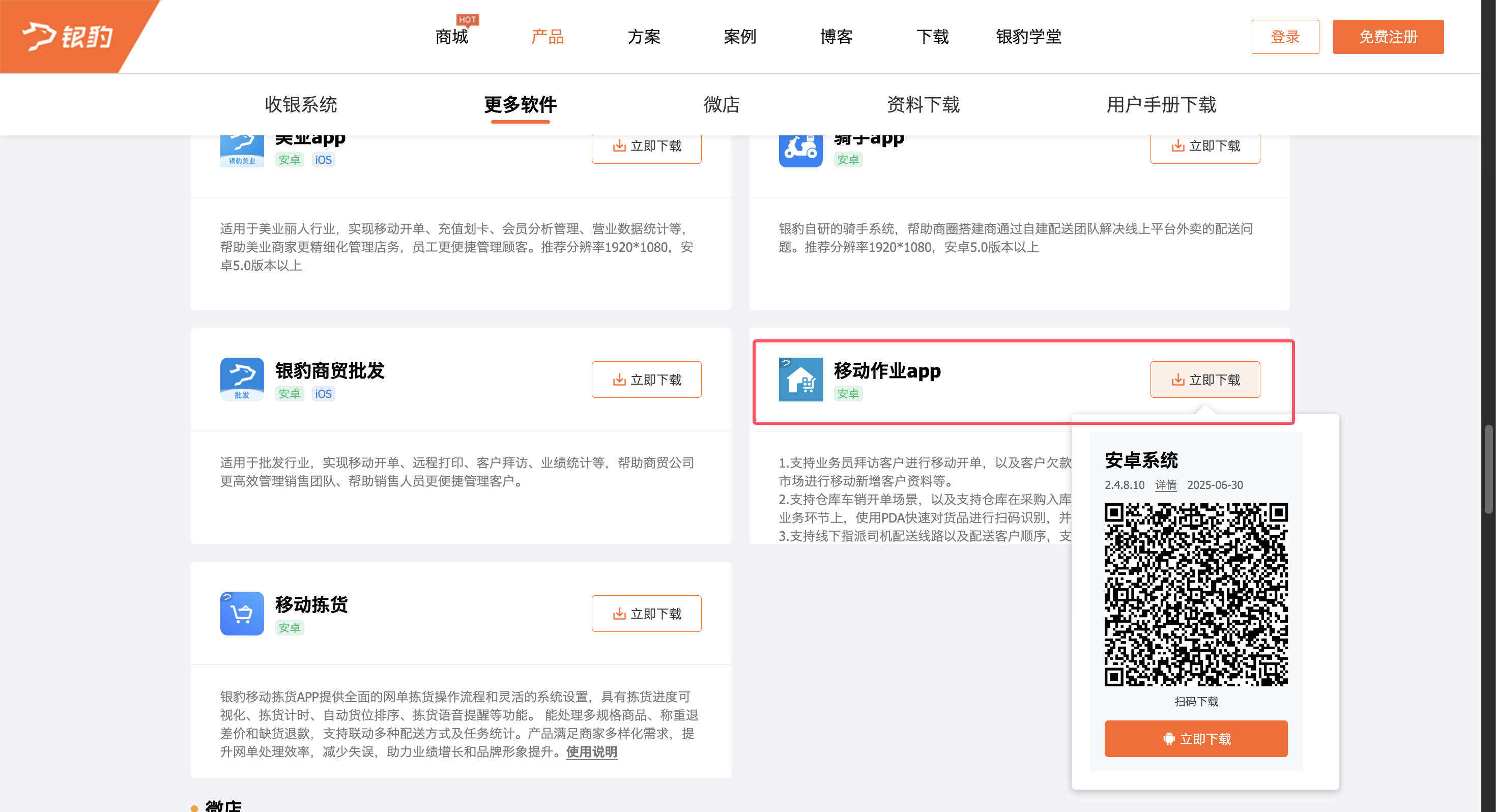This screenshot has height=812, width=1496.
Task: Click the 移动作业app title
Action: (x=887, y=370)
